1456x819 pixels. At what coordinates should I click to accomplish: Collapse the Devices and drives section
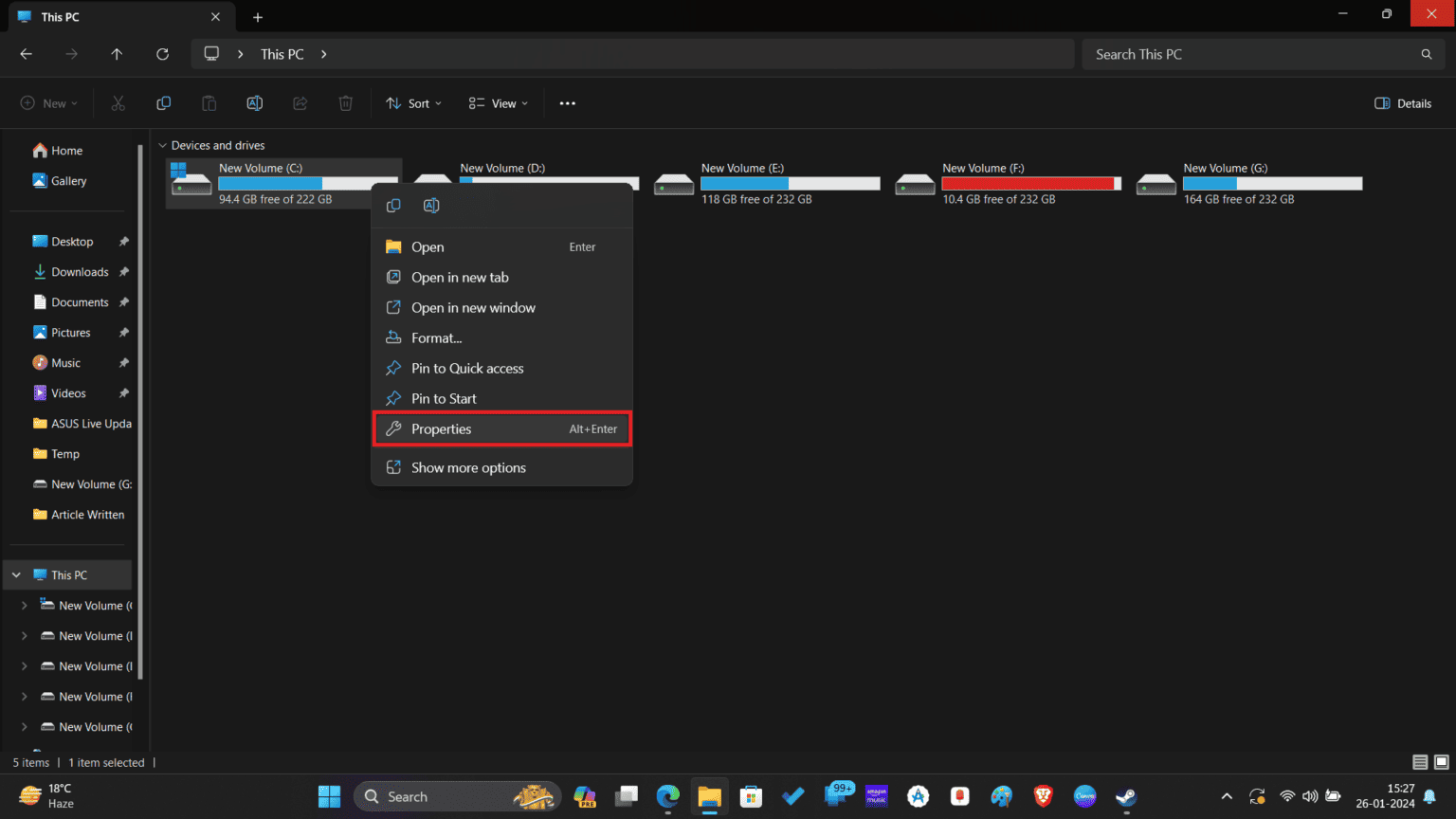tap(162, 145)
